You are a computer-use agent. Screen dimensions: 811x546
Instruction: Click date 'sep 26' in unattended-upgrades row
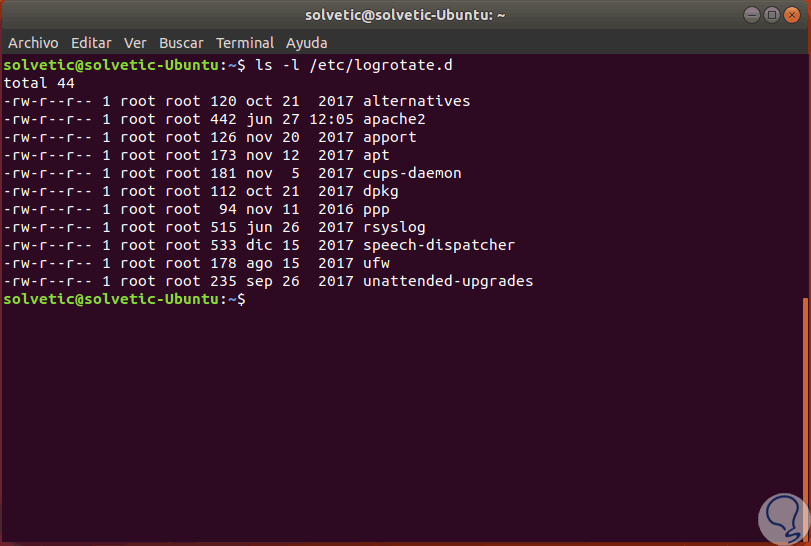tap(273, 281)
